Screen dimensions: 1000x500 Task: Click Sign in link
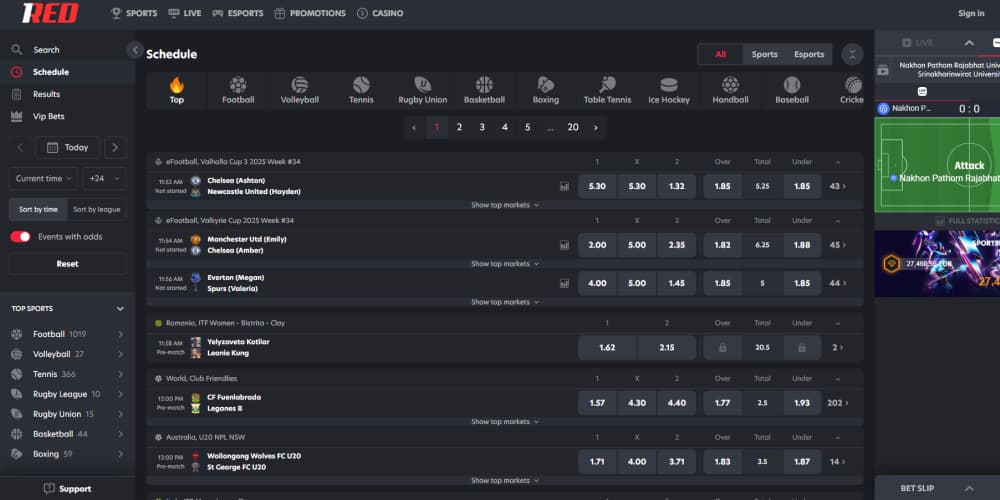971,13
